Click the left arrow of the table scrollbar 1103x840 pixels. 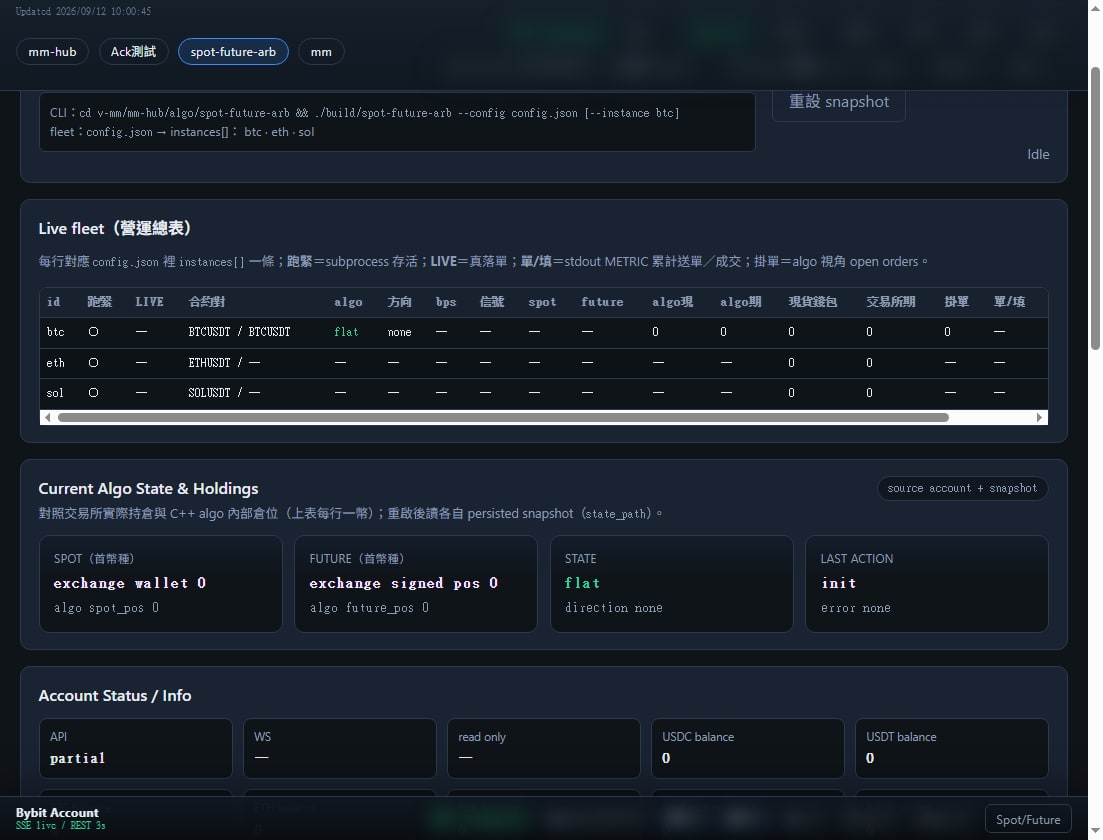click(47, 417)
